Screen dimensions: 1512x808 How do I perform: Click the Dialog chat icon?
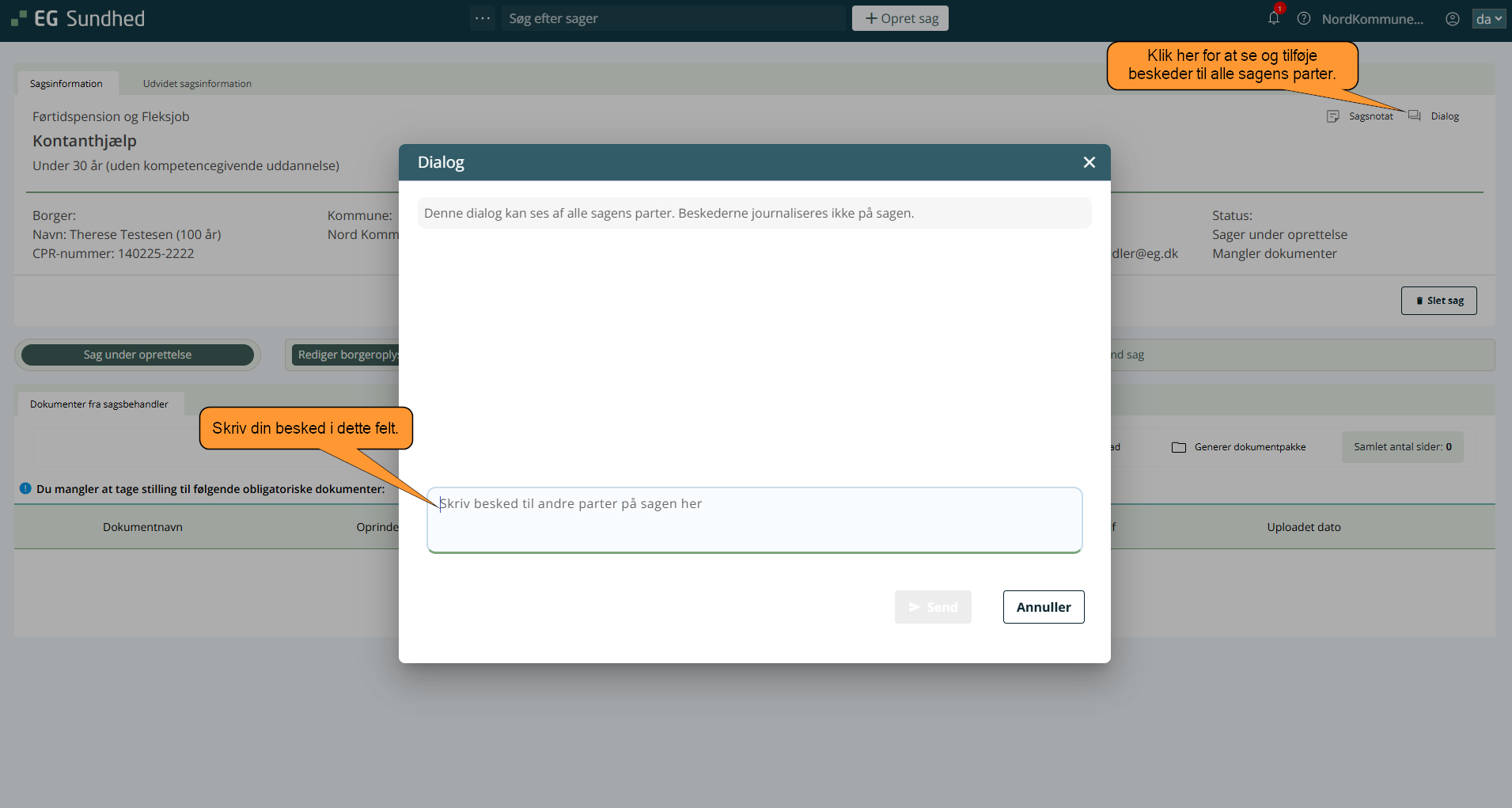tap(1415, 116)
